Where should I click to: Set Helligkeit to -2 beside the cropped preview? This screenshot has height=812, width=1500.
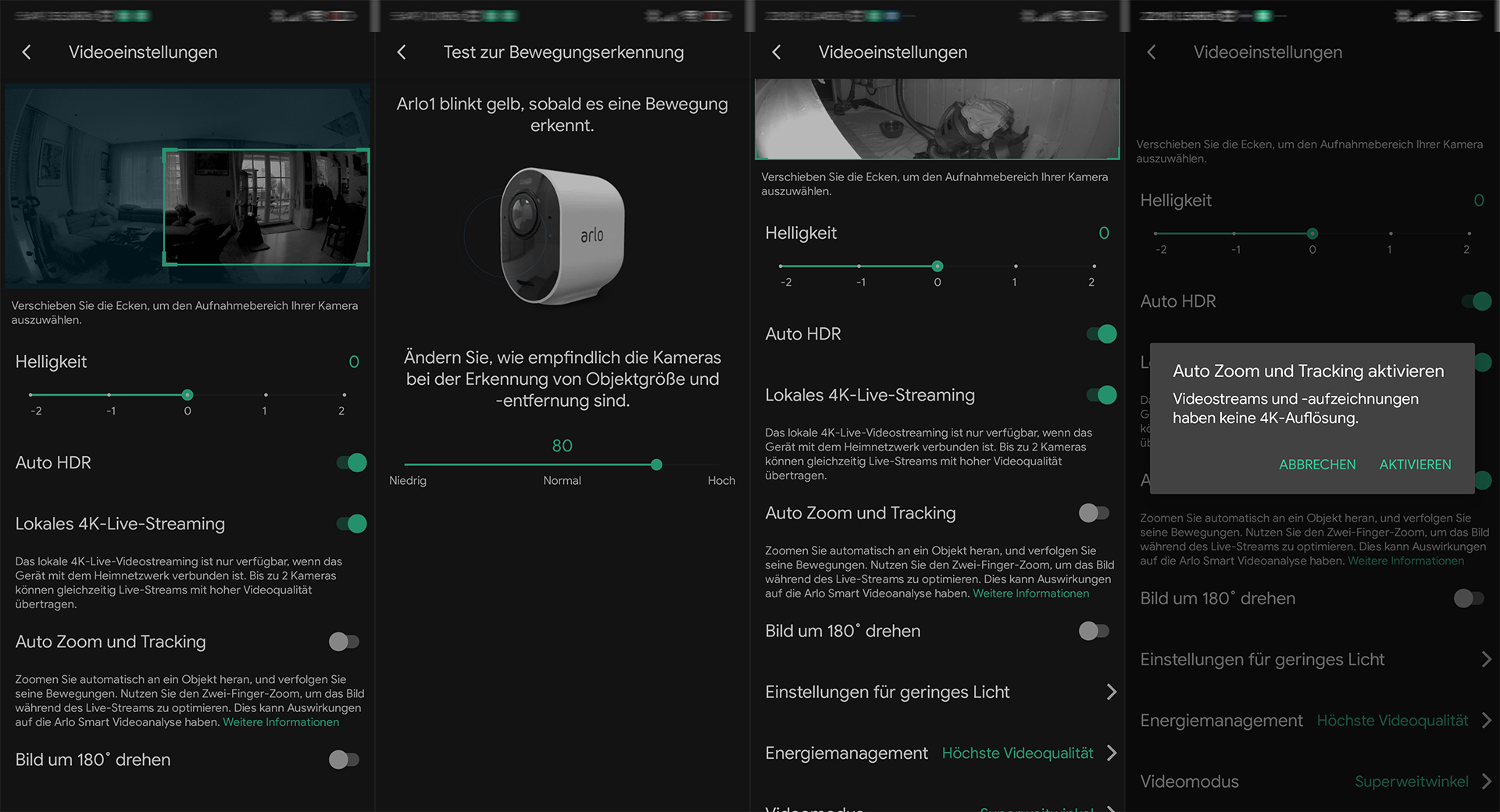click(x=781, y=266)
